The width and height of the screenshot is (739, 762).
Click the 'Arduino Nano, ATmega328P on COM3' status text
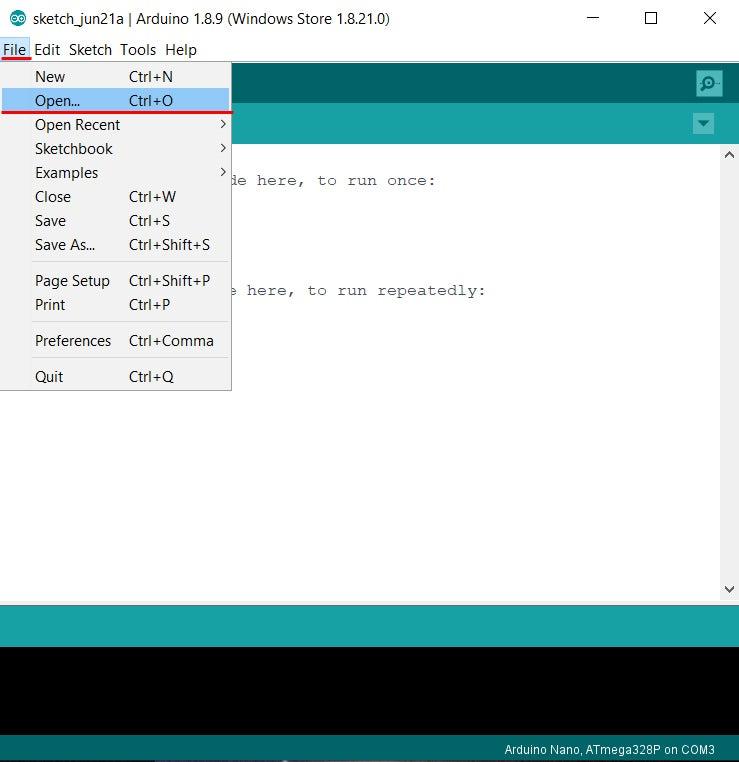point(609,749)
